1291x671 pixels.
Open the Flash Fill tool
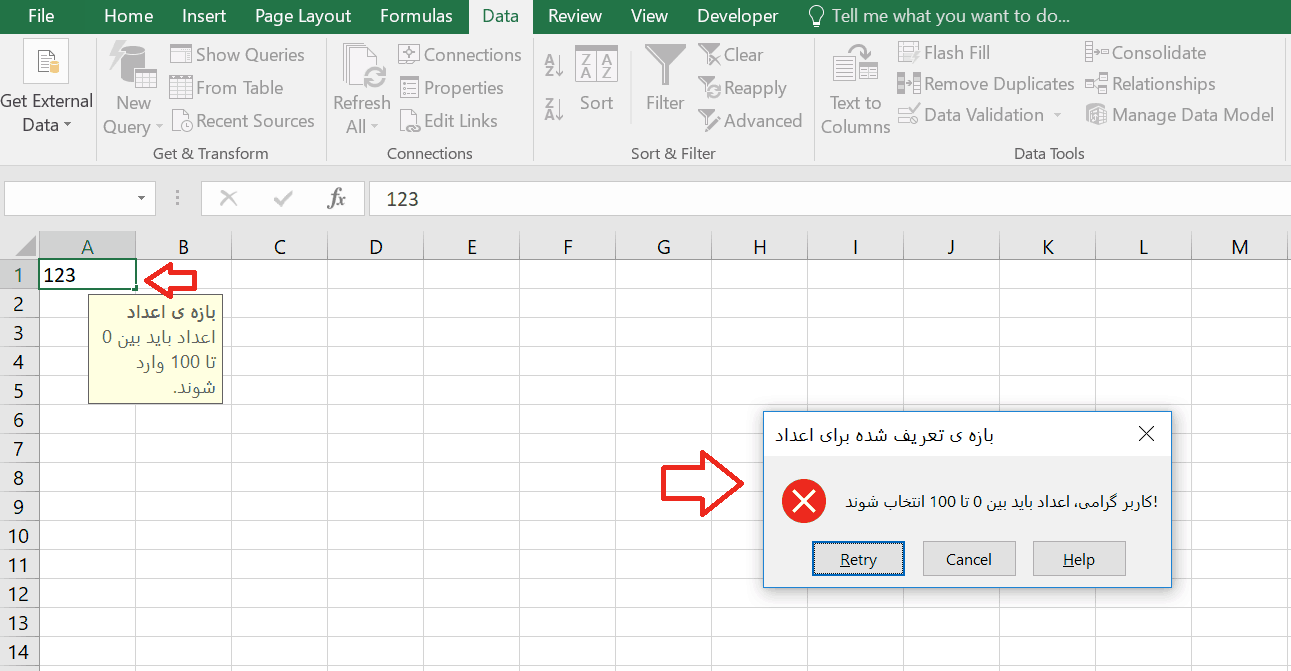pos(943,51)
